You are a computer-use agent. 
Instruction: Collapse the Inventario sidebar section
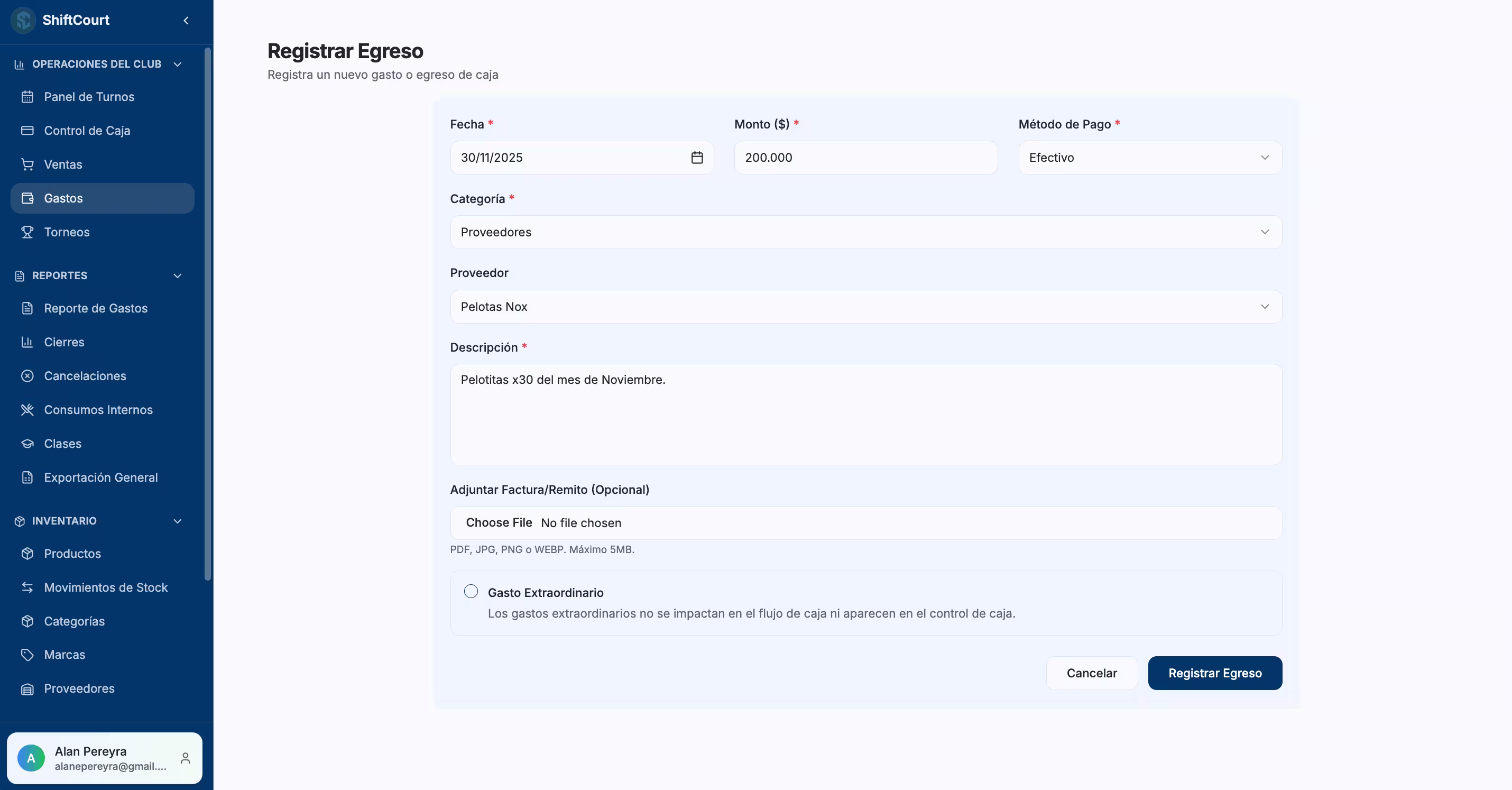[x=177, y=521]
